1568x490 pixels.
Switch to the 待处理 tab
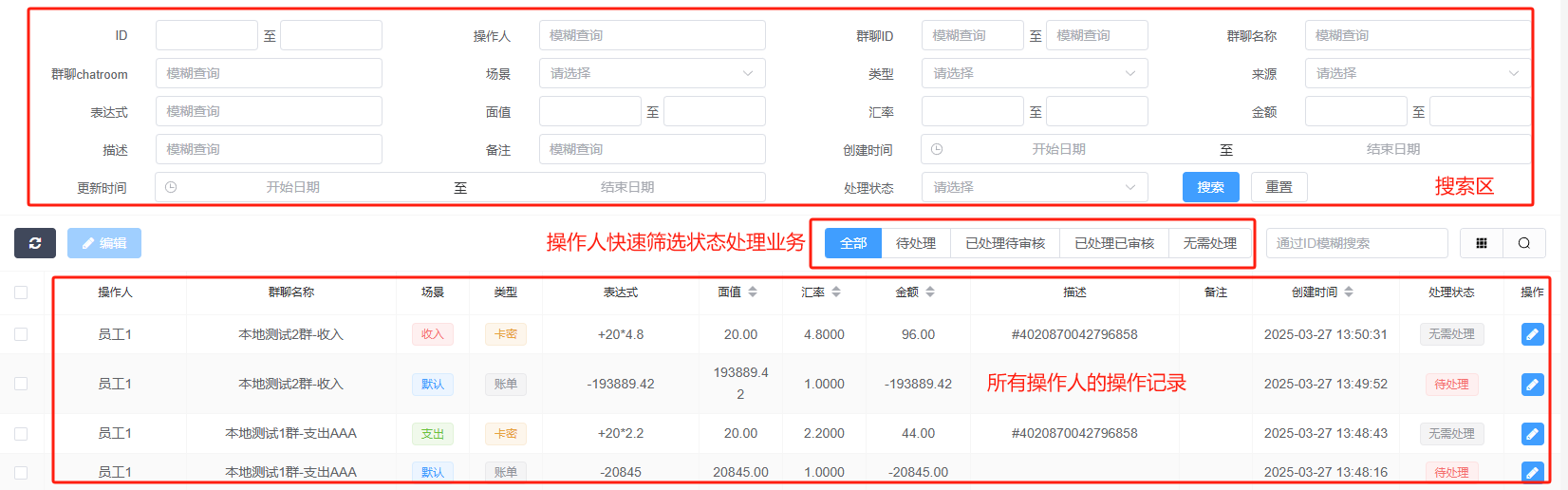coord(915,243)
